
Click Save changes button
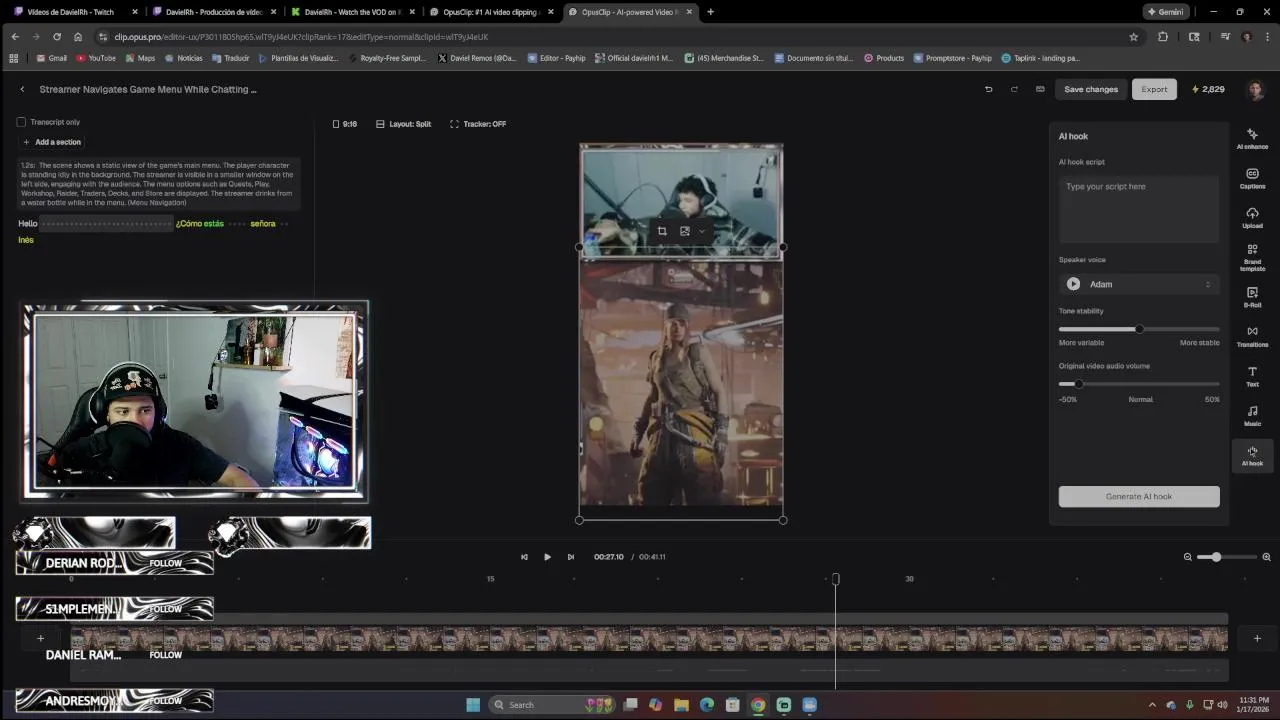pyautogui.click(x=1091, y=89)
